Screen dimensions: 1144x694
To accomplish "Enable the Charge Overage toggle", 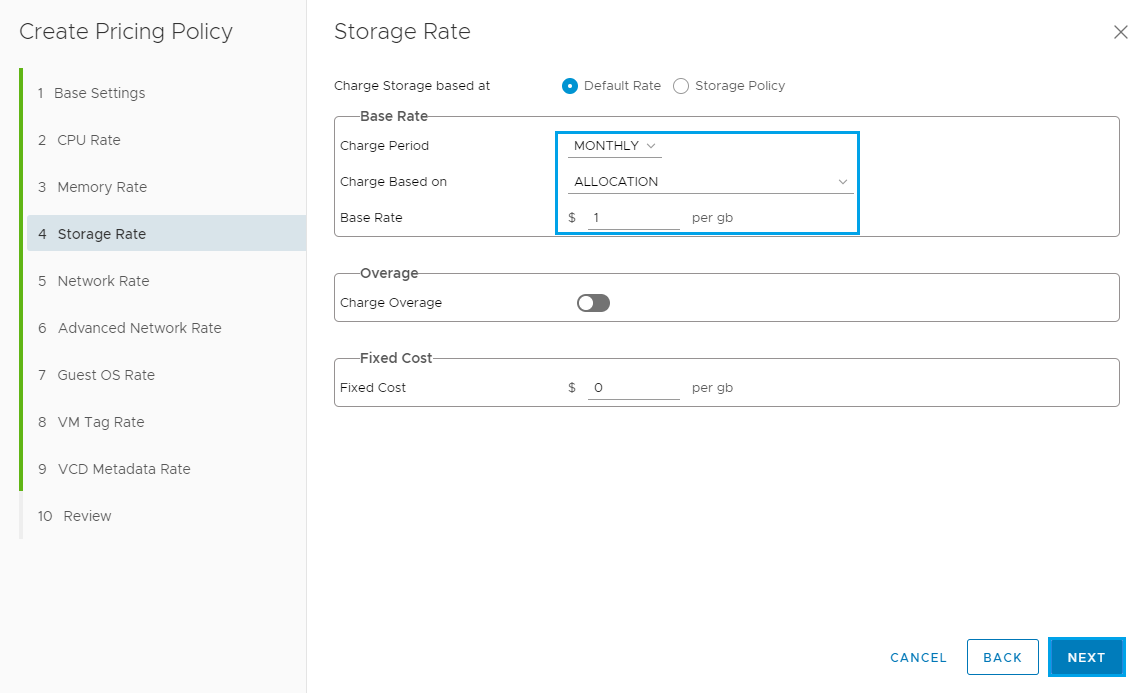I will pyautogui.click(x=593, y=303).
